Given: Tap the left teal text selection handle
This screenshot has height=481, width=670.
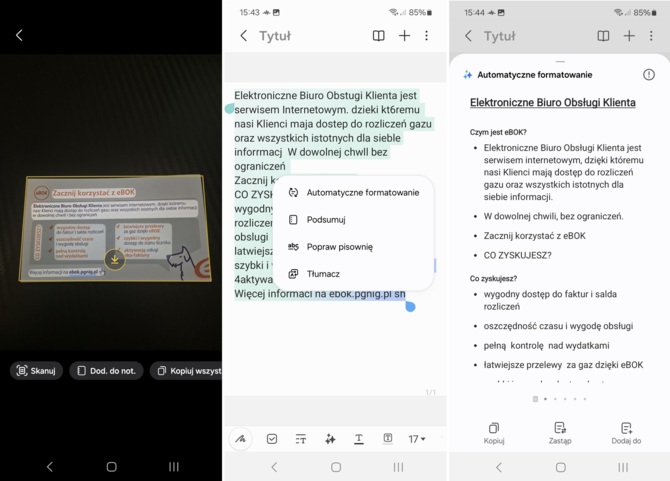Looking at the screenshot, I should tap(229, 109).
